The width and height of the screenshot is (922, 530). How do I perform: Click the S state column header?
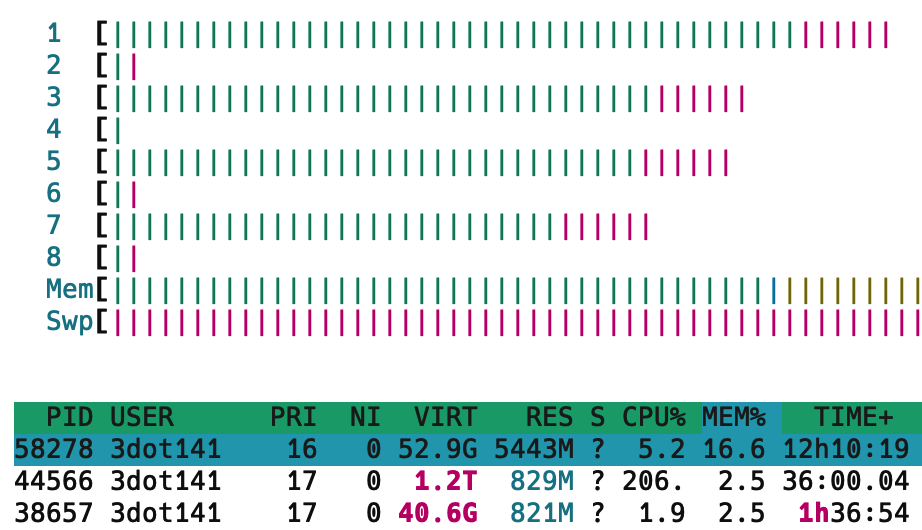598,417
